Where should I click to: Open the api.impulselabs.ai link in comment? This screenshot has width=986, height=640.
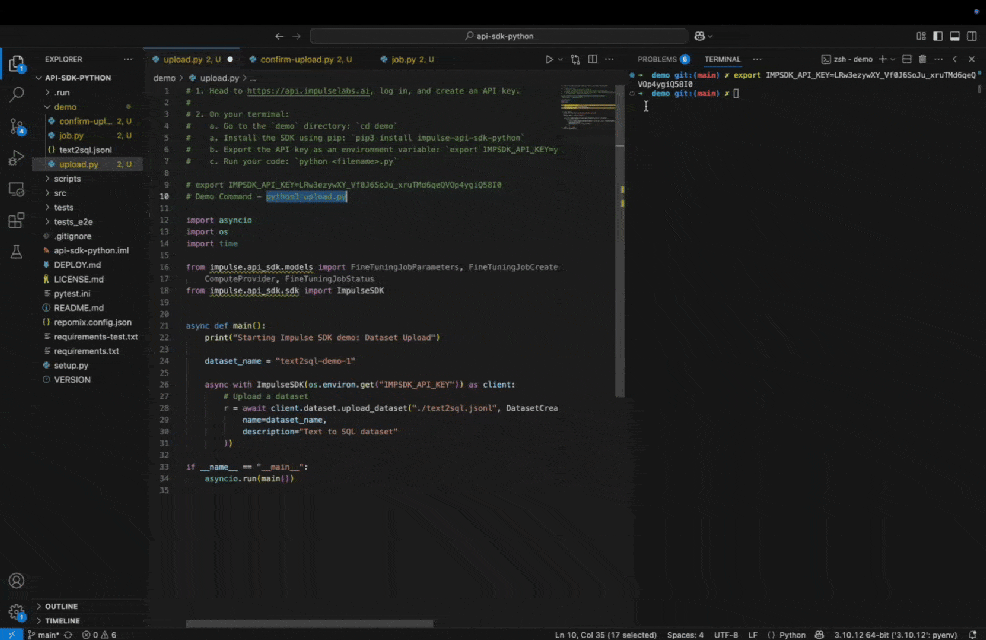tap(308, 91)
